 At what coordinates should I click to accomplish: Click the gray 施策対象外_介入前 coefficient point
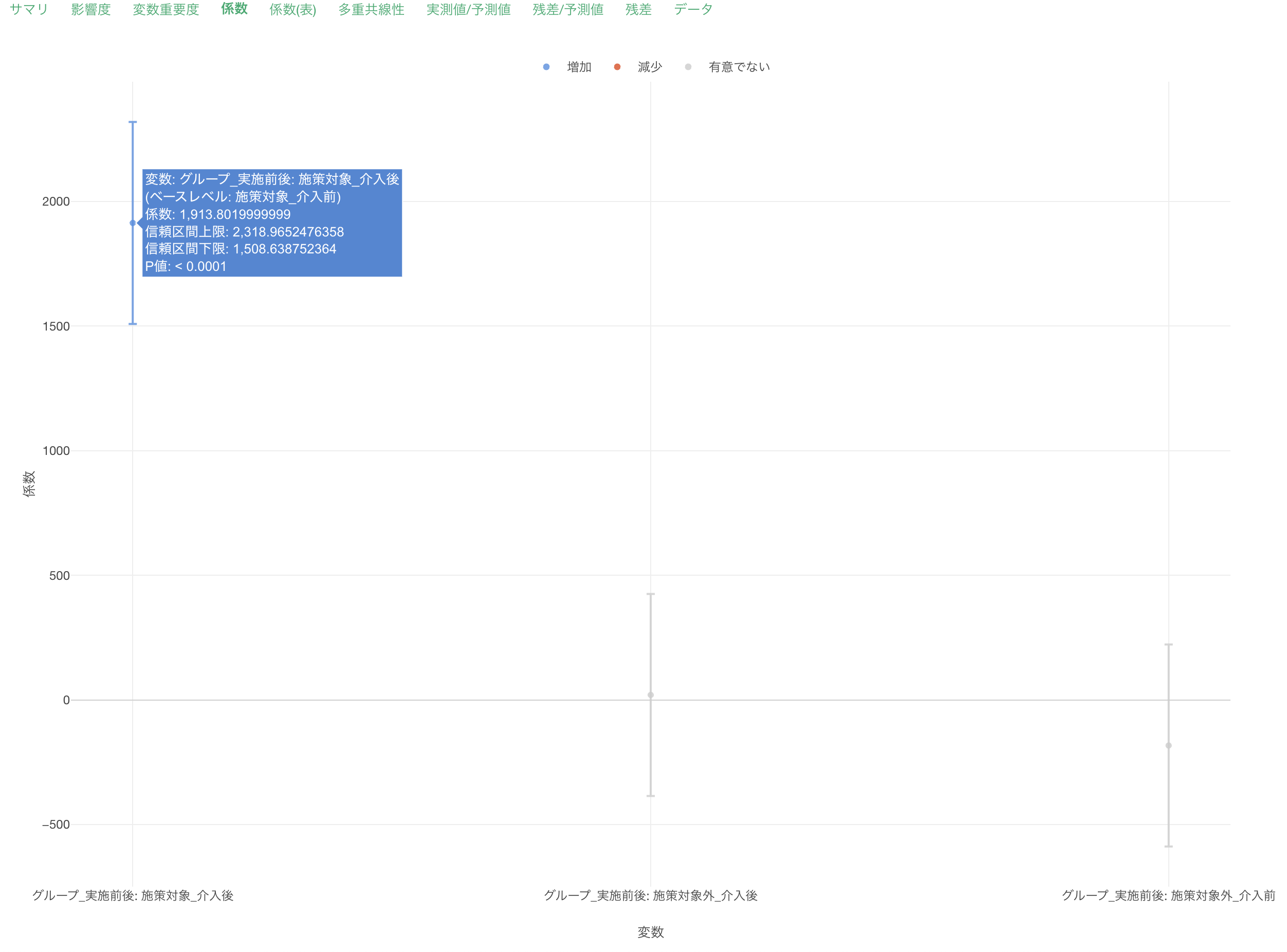pos(1168,746)
